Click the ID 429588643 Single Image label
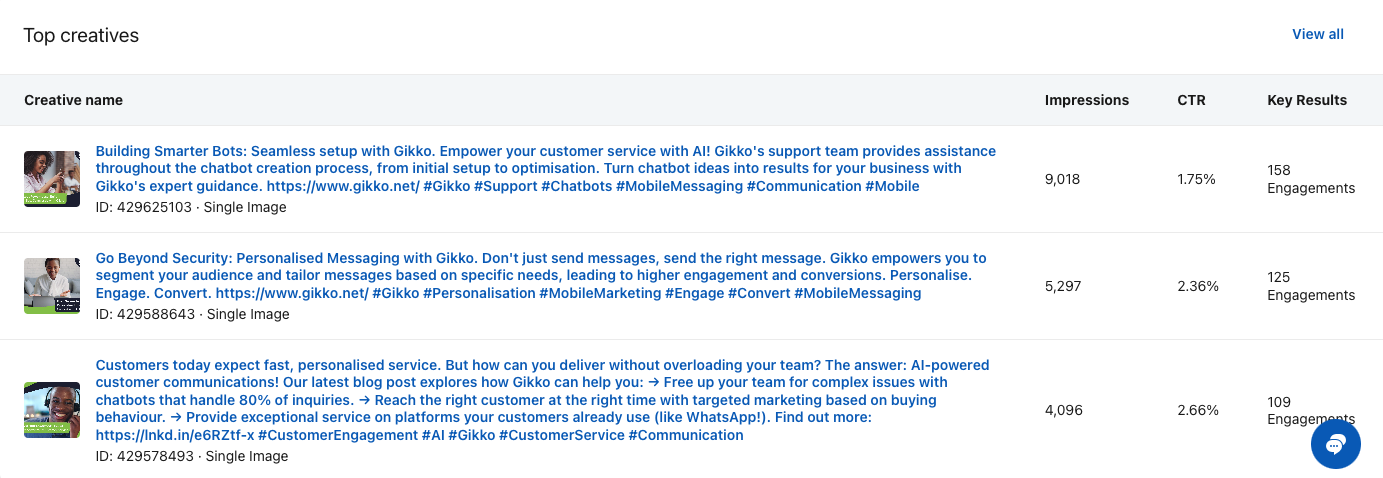The width and height of the screenshot is (1383, 478). (192, 314)
